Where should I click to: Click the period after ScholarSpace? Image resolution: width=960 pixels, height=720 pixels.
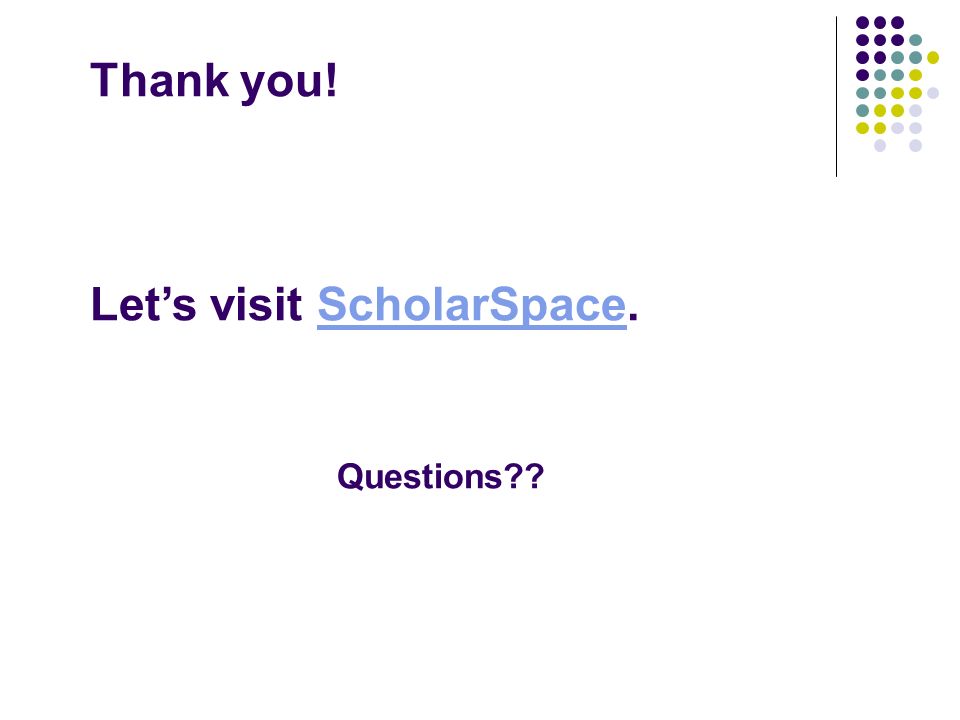point(633,317)
